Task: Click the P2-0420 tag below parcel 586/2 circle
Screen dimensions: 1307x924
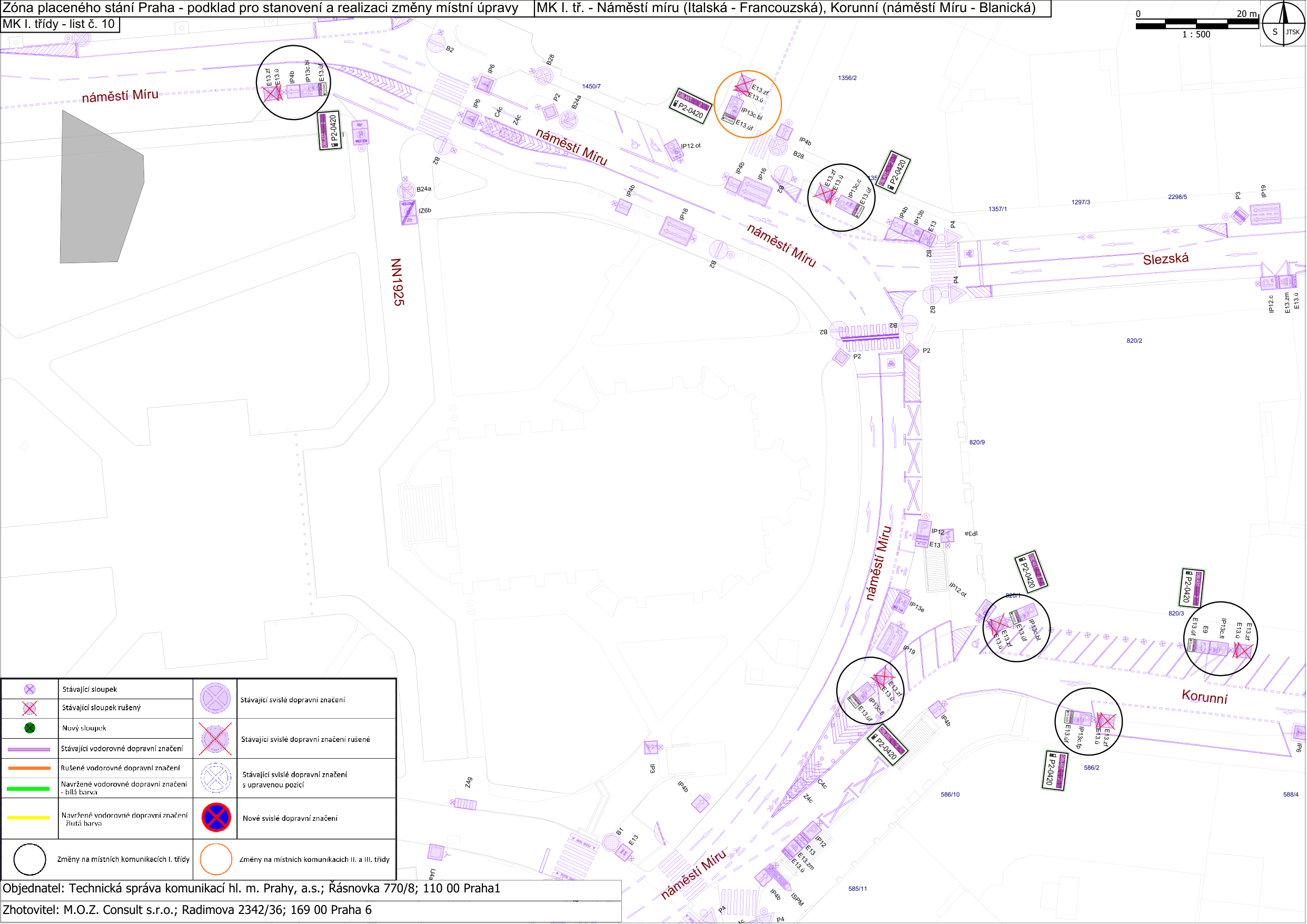Action: point(1055,771)
